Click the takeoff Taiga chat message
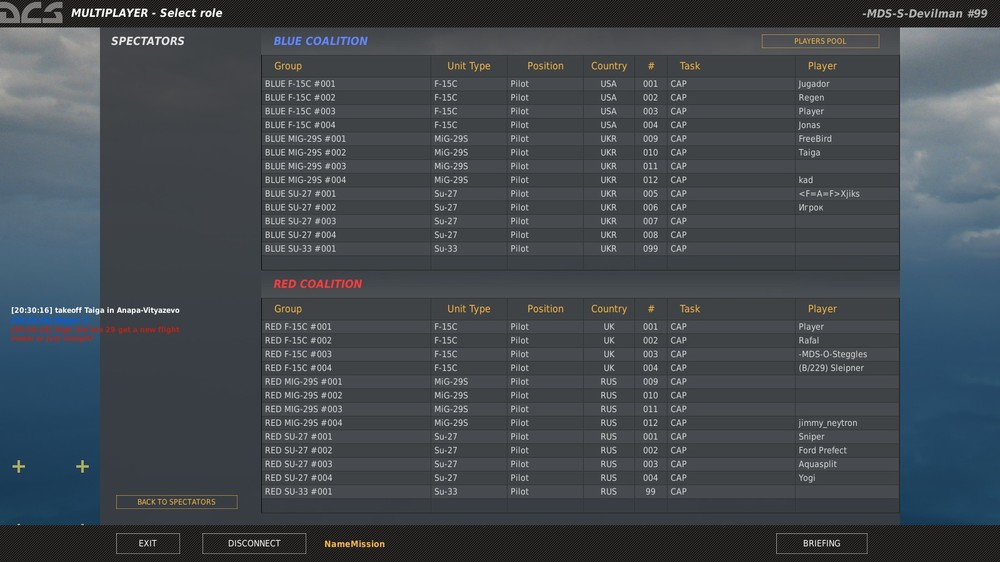Viewport: 1000px width, 562px height. coord(95,310)
